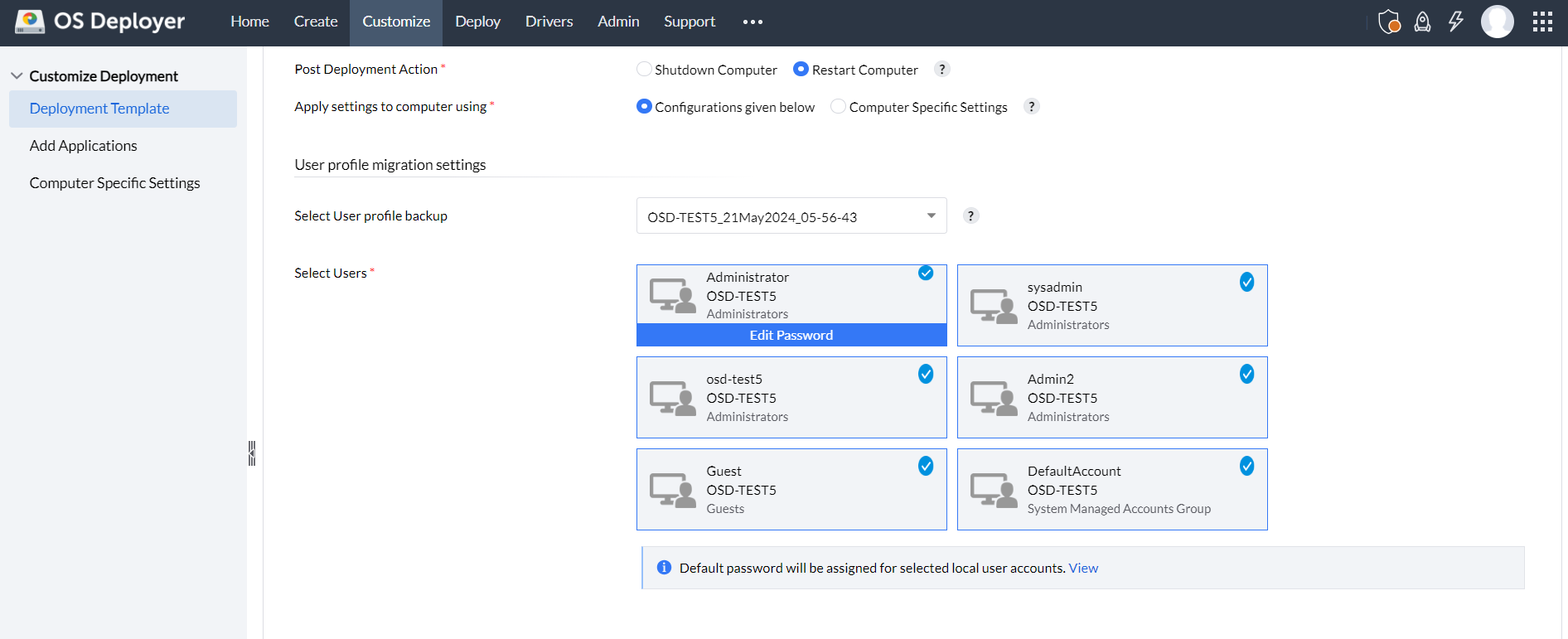
Task: Click Edit Password for Administrator
Action: (x=791, y=335)
